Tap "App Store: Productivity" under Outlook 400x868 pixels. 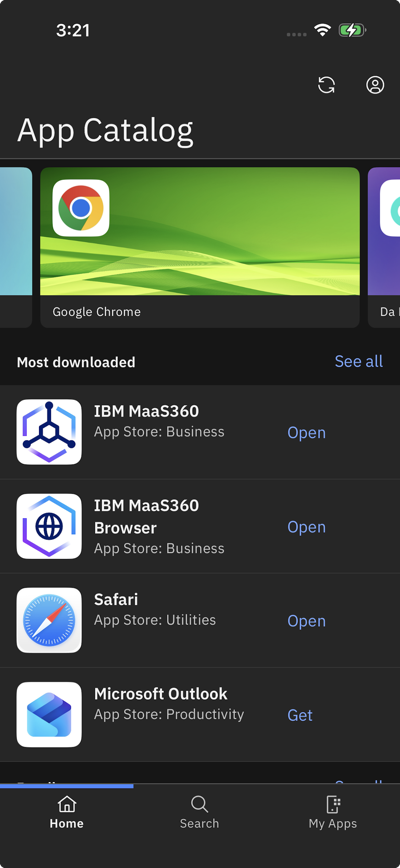tap(169, 714)
